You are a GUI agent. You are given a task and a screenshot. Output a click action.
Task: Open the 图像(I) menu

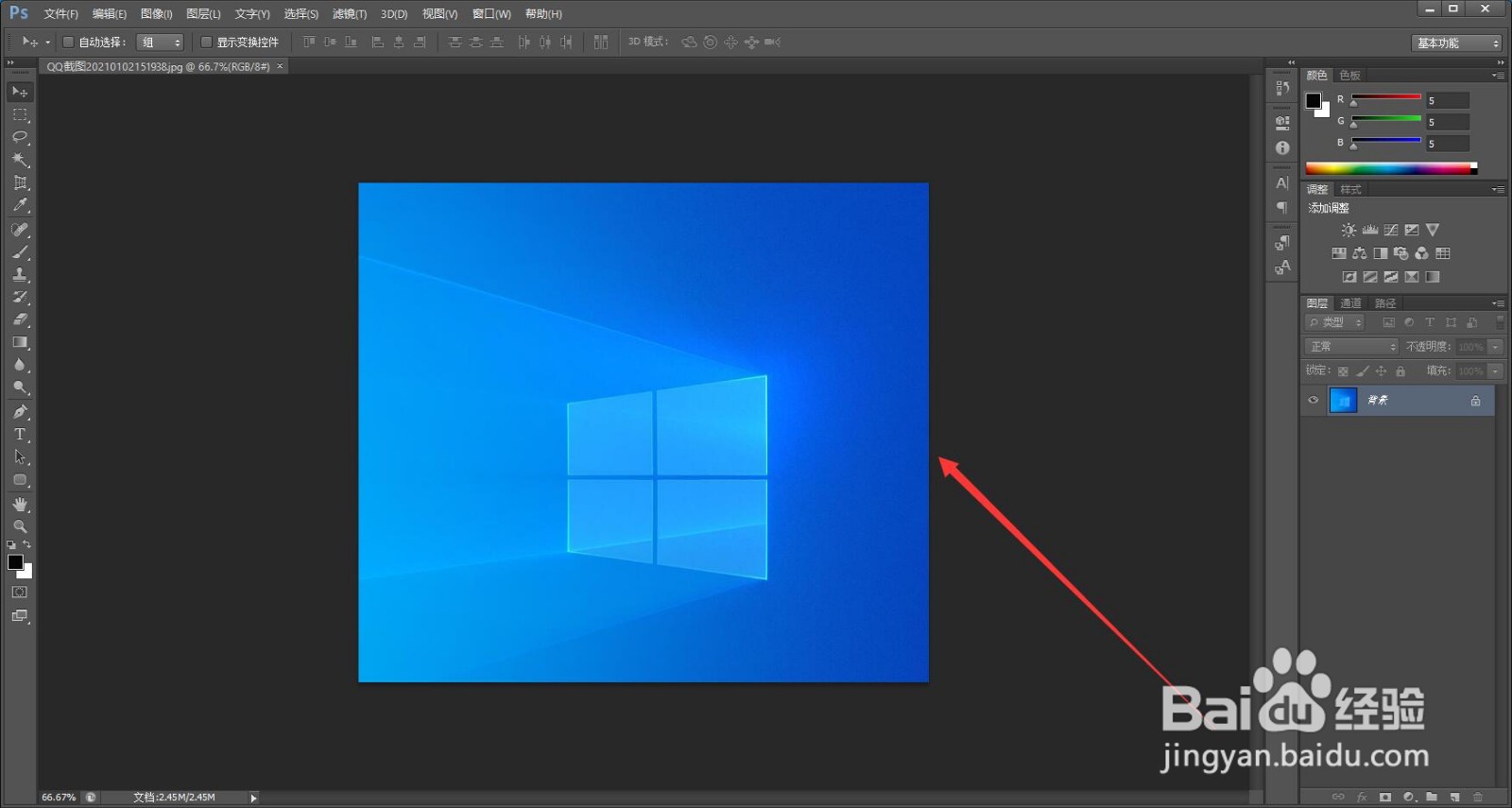[x=156, y=14]
